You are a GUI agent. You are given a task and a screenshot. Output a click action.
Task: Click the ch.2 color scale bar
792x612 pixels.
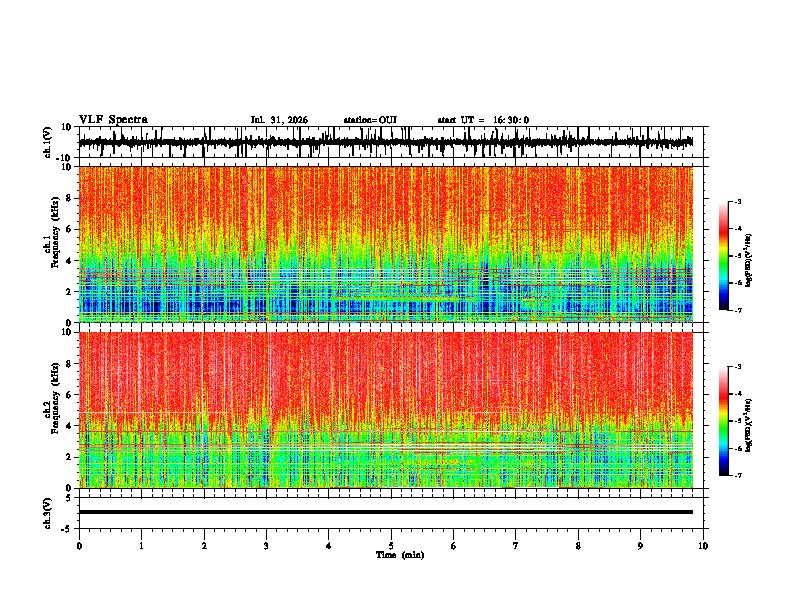point(724,421)
